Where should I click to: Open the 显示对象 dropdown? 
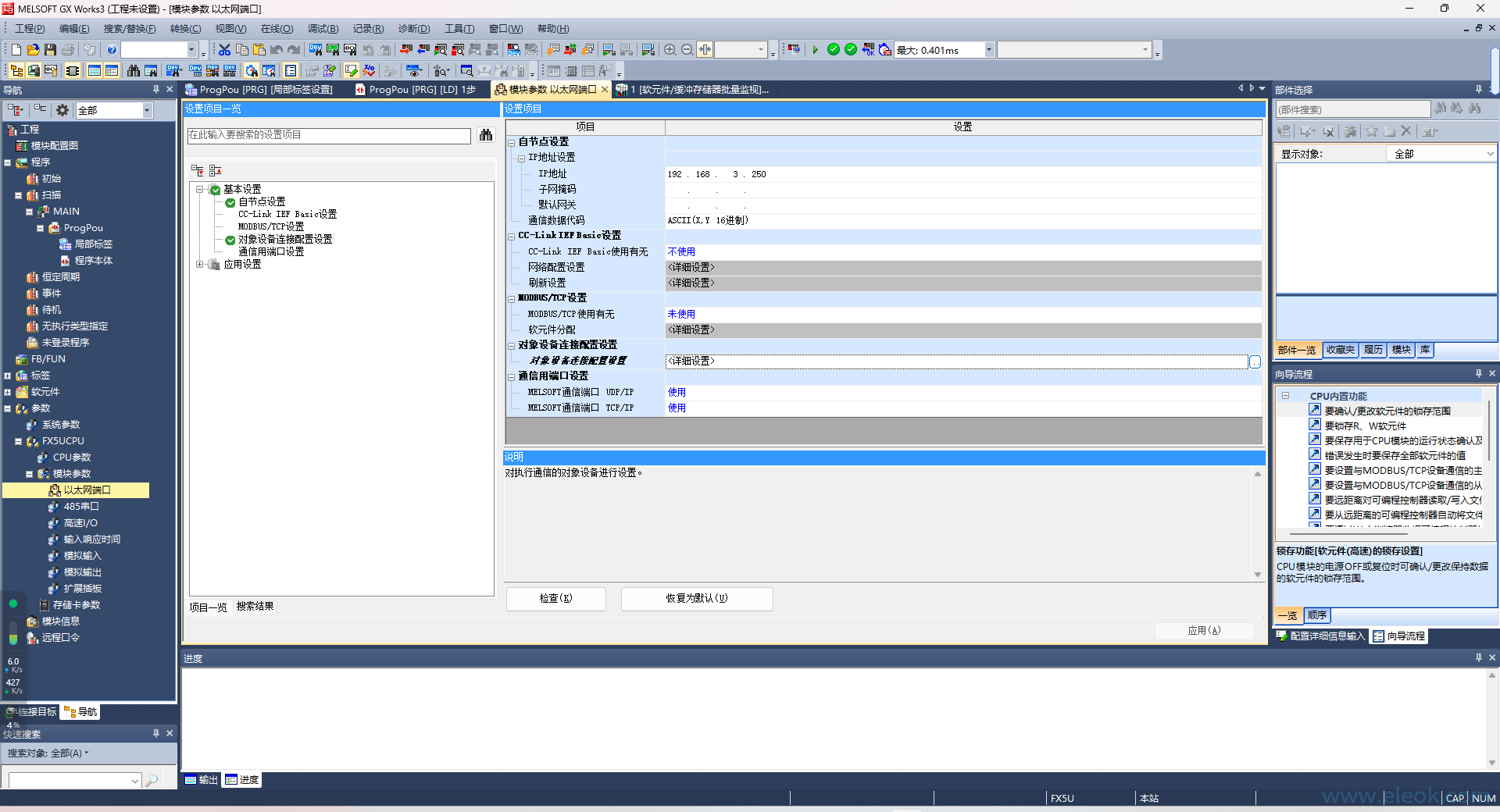pyautogui.click(x=1489, y=154)
